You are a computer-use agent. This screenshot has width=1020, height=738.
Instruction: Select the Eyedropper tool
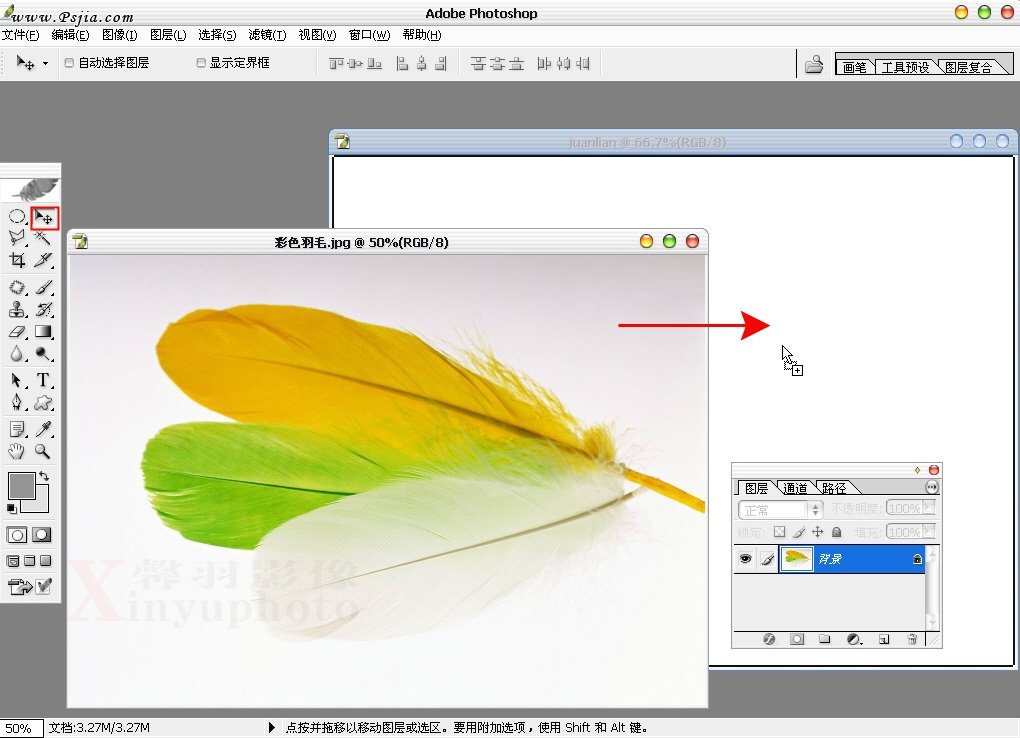(x=43, y=429)
